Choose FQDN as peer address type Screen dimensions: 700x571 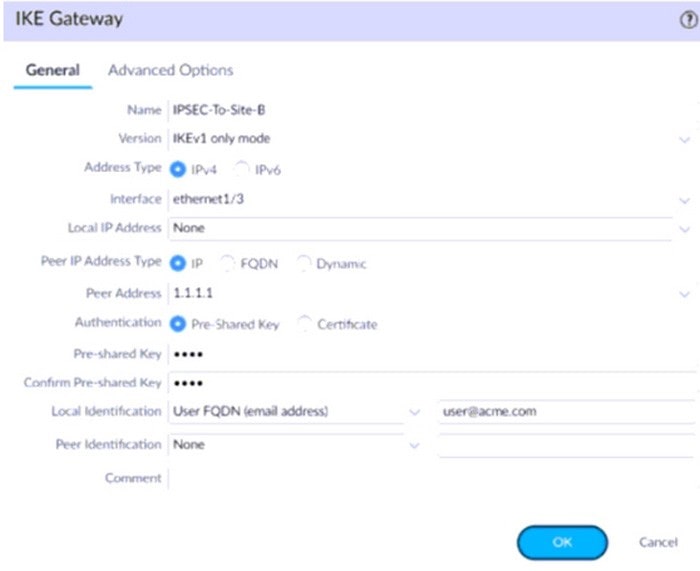point(227,263)
